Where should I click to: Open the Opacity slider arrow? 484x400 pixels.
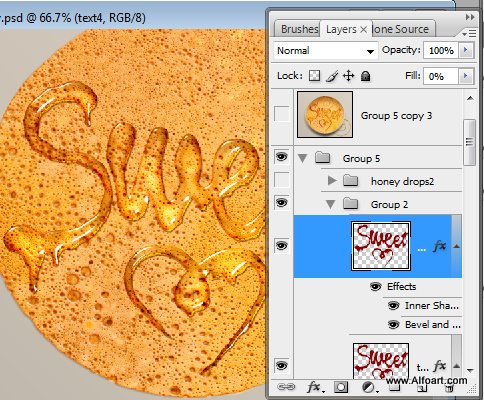pyautogui.click(x=466, y=50)
